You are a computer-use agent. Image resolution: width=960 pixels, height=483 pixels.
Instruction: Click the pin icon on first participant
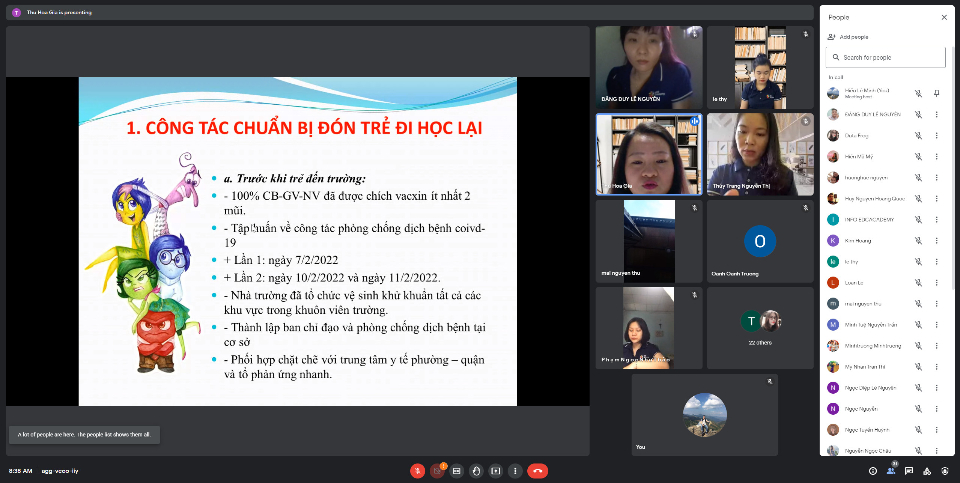pos(937,93)
